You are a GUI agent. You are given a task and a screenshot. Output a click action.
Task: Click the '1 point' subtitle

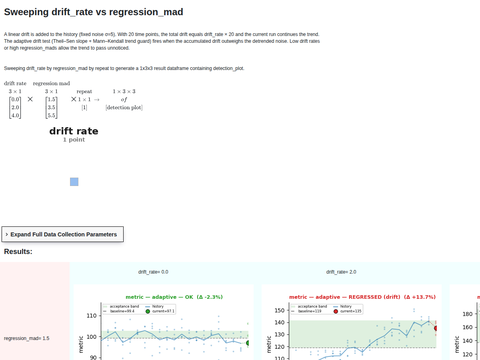[74, 140]
